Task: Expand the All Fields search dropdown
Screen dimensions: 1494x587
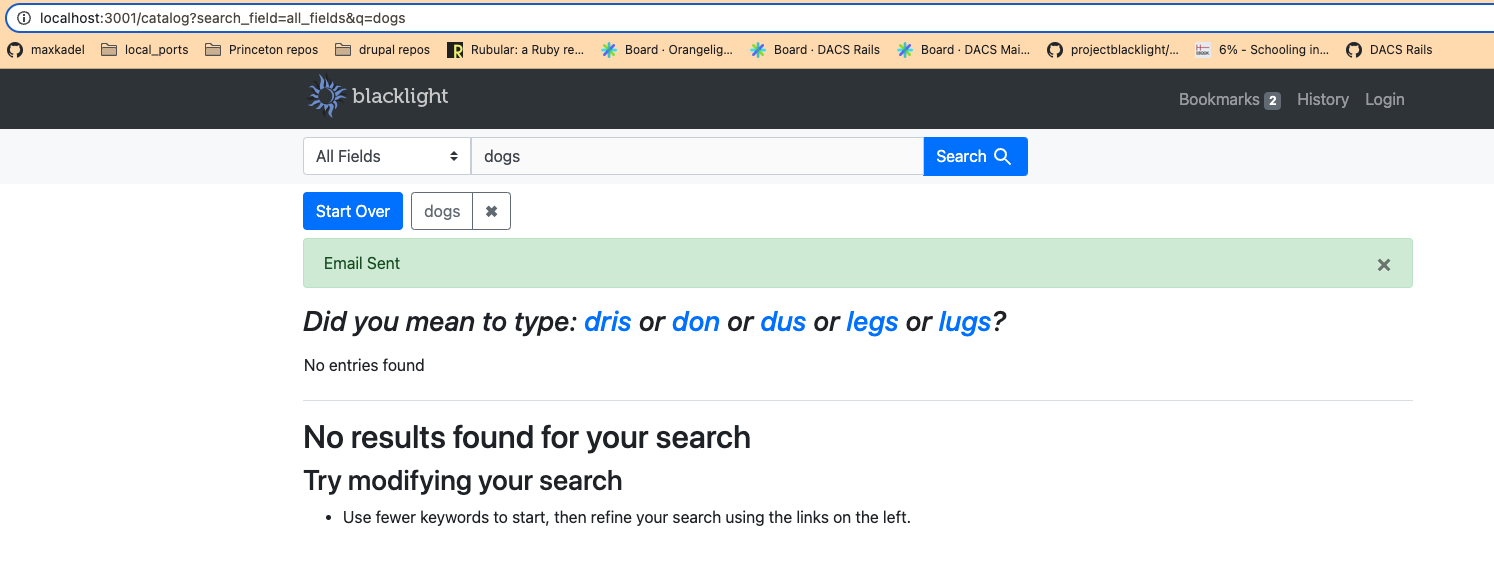Action: [387, 156]
